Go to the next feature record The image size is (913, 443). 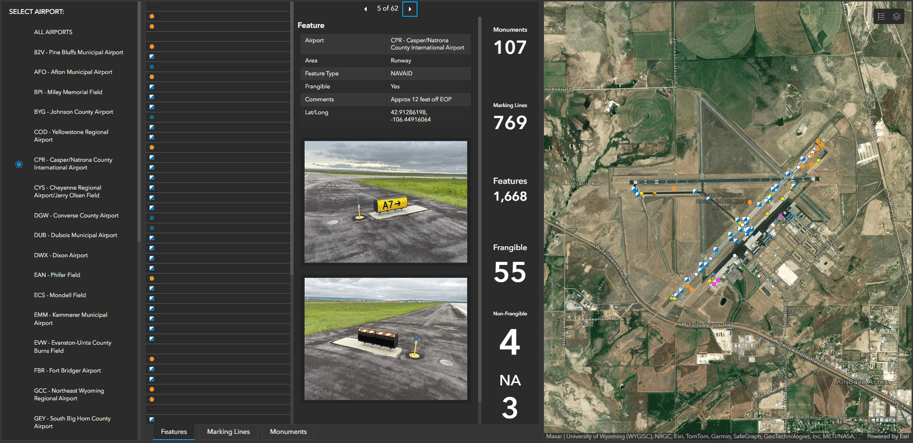click(410, 9)
